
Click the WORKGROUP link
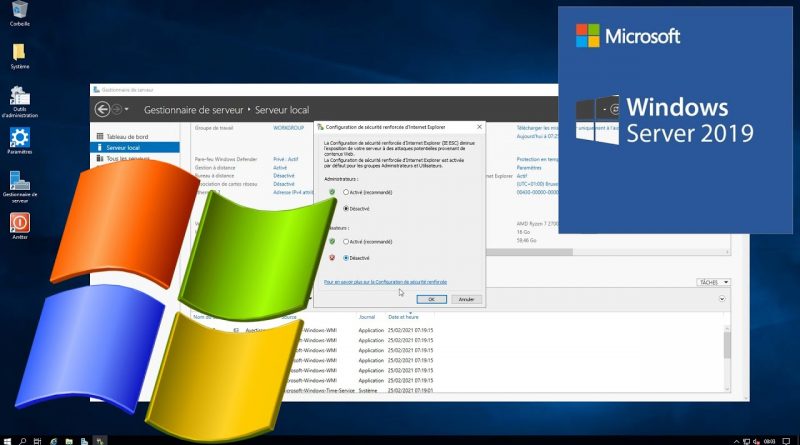coord(288,128)
